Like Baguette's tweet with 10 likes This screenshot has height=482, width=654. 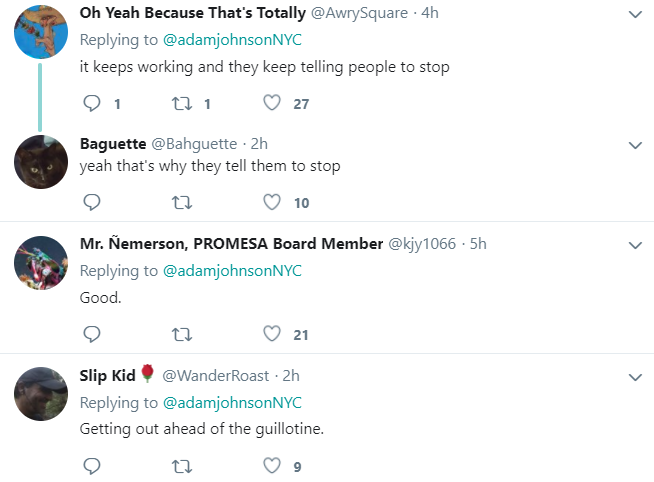[x=272, y=202]
